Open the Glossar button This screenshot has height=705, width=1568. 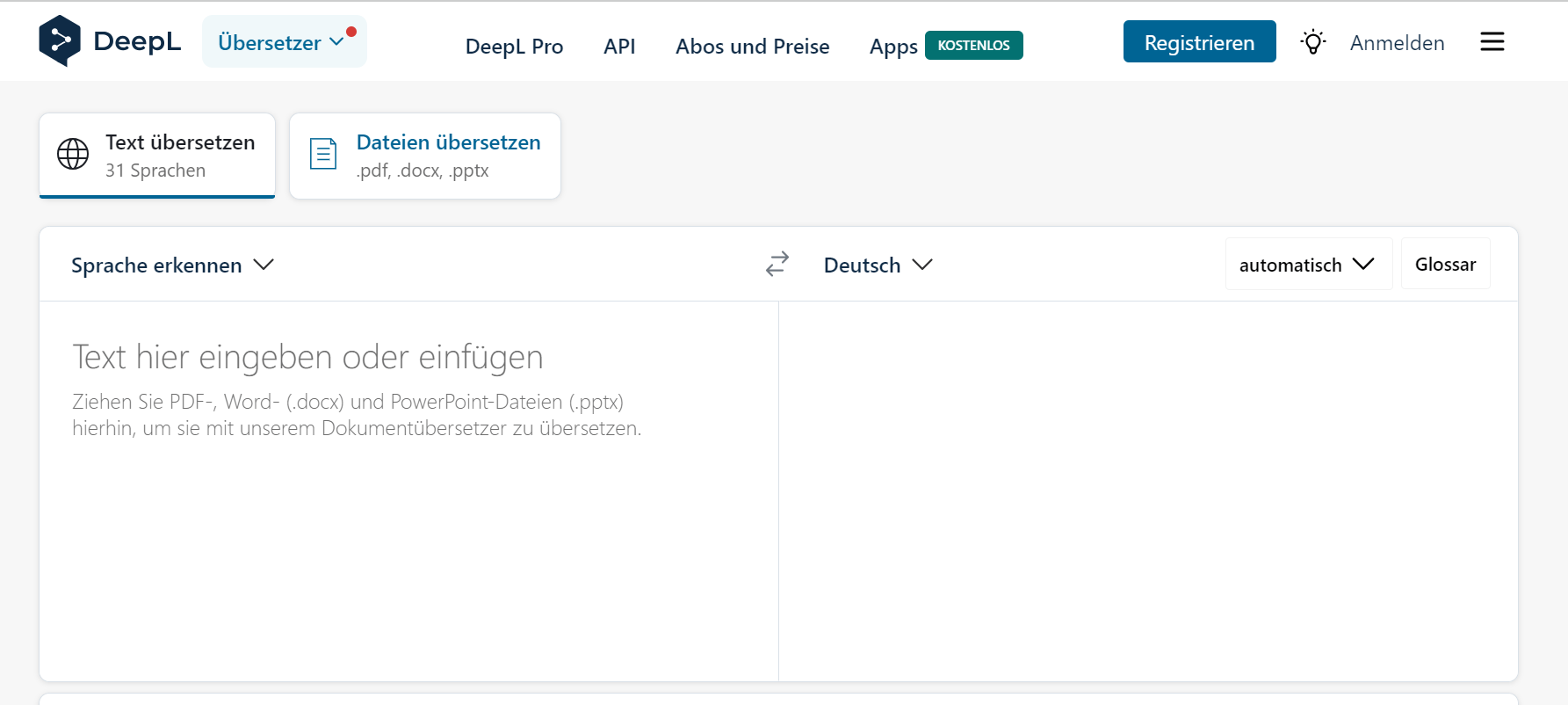[x=1445, y=264]
